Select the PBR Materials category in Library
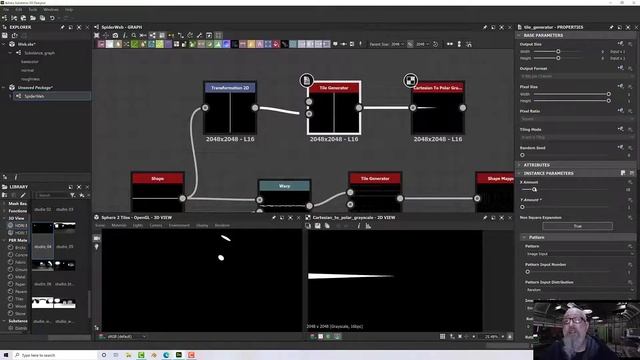 (x=18, y=240)
